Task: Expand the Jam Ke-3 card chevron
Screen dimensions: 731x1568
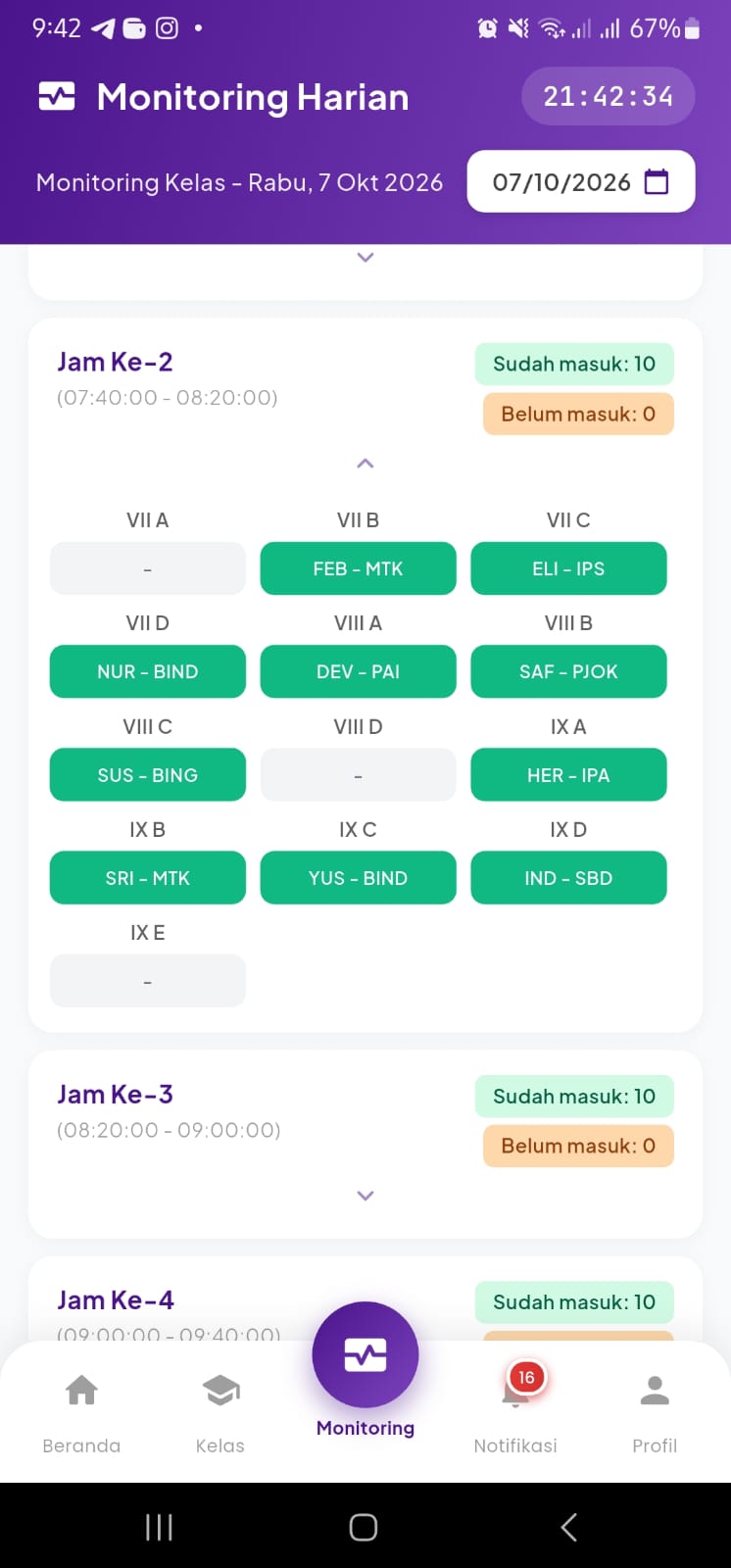Action: pos(365,1196)
